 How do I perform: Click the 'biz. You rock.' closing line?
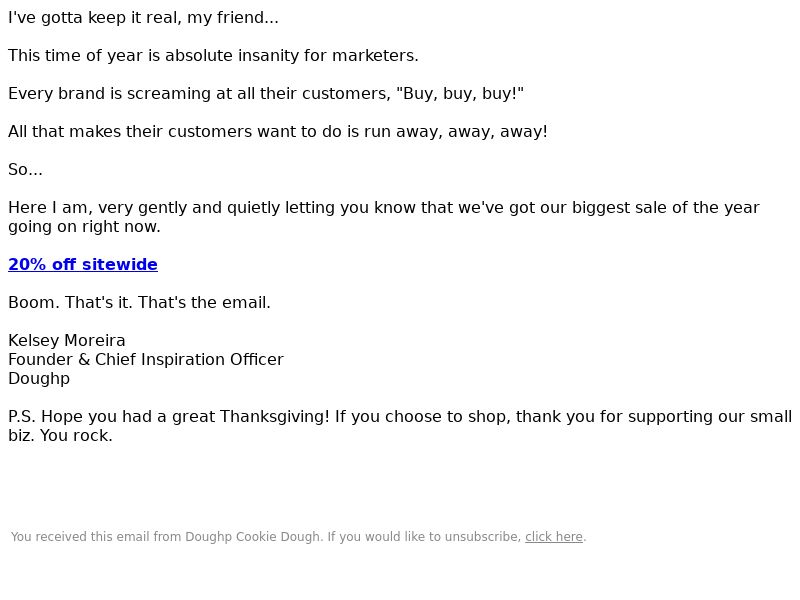(x=60, y=436)
